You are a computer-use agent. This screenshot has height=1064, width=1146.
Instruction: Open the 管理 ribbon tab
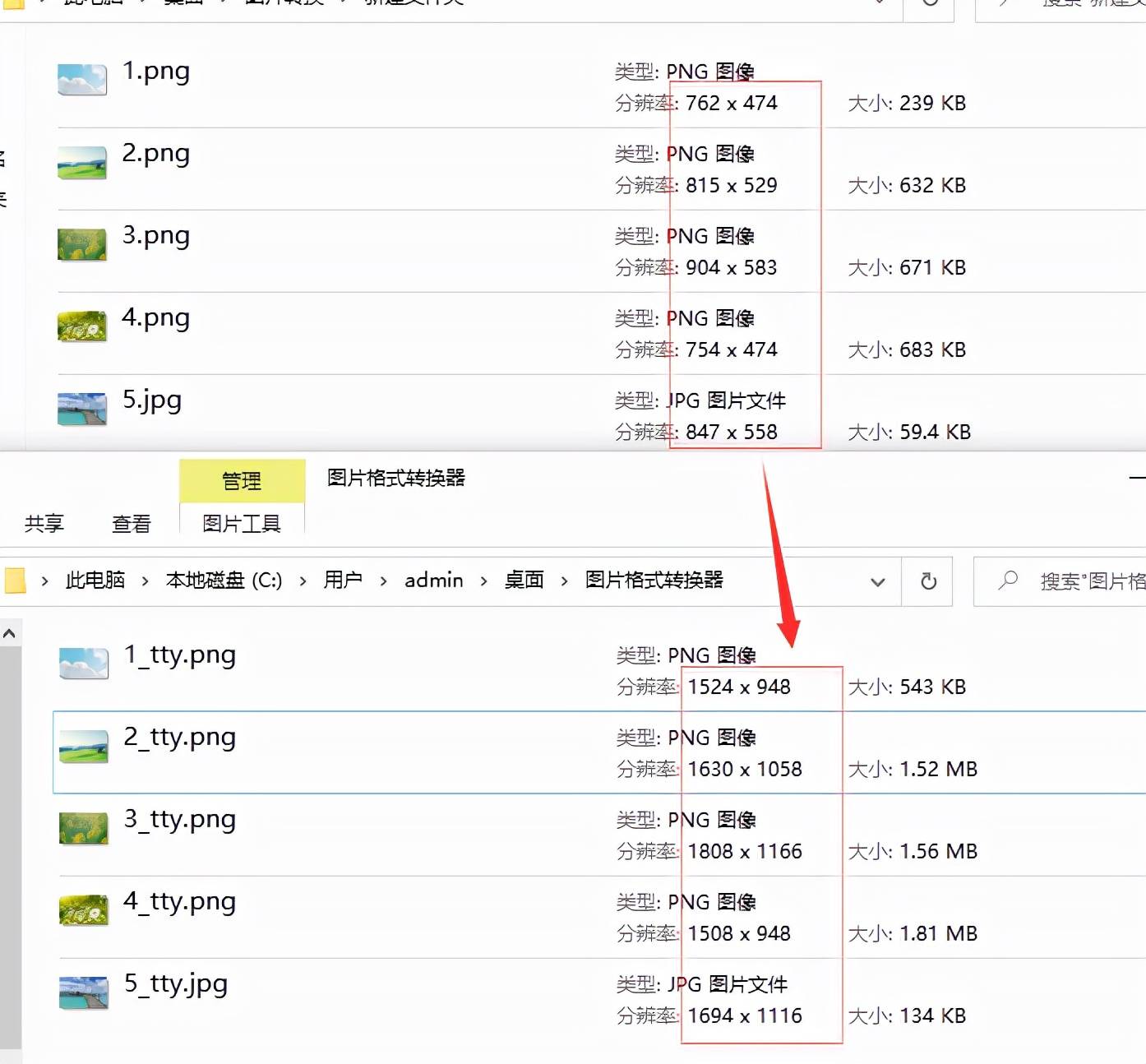242,481
